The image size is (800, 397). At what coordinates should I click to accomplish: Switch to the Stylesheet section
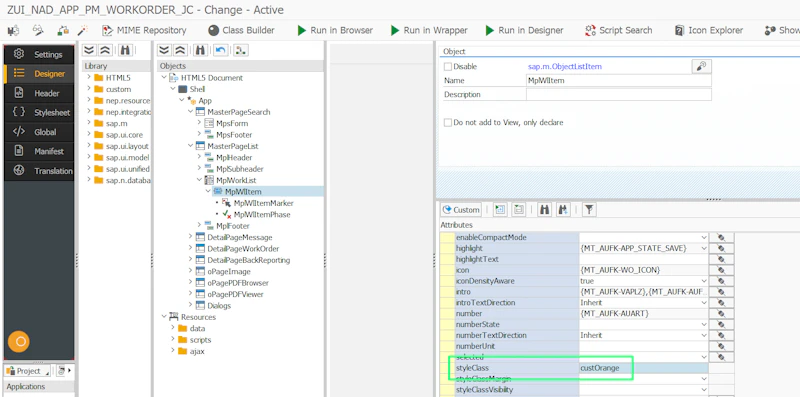pos(40,113)
